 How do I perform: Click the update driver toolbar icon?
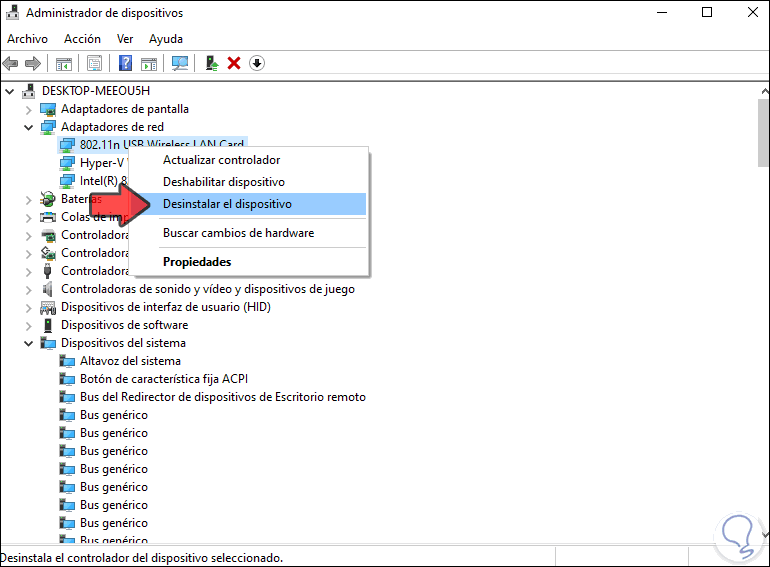[x=212, y=63]
